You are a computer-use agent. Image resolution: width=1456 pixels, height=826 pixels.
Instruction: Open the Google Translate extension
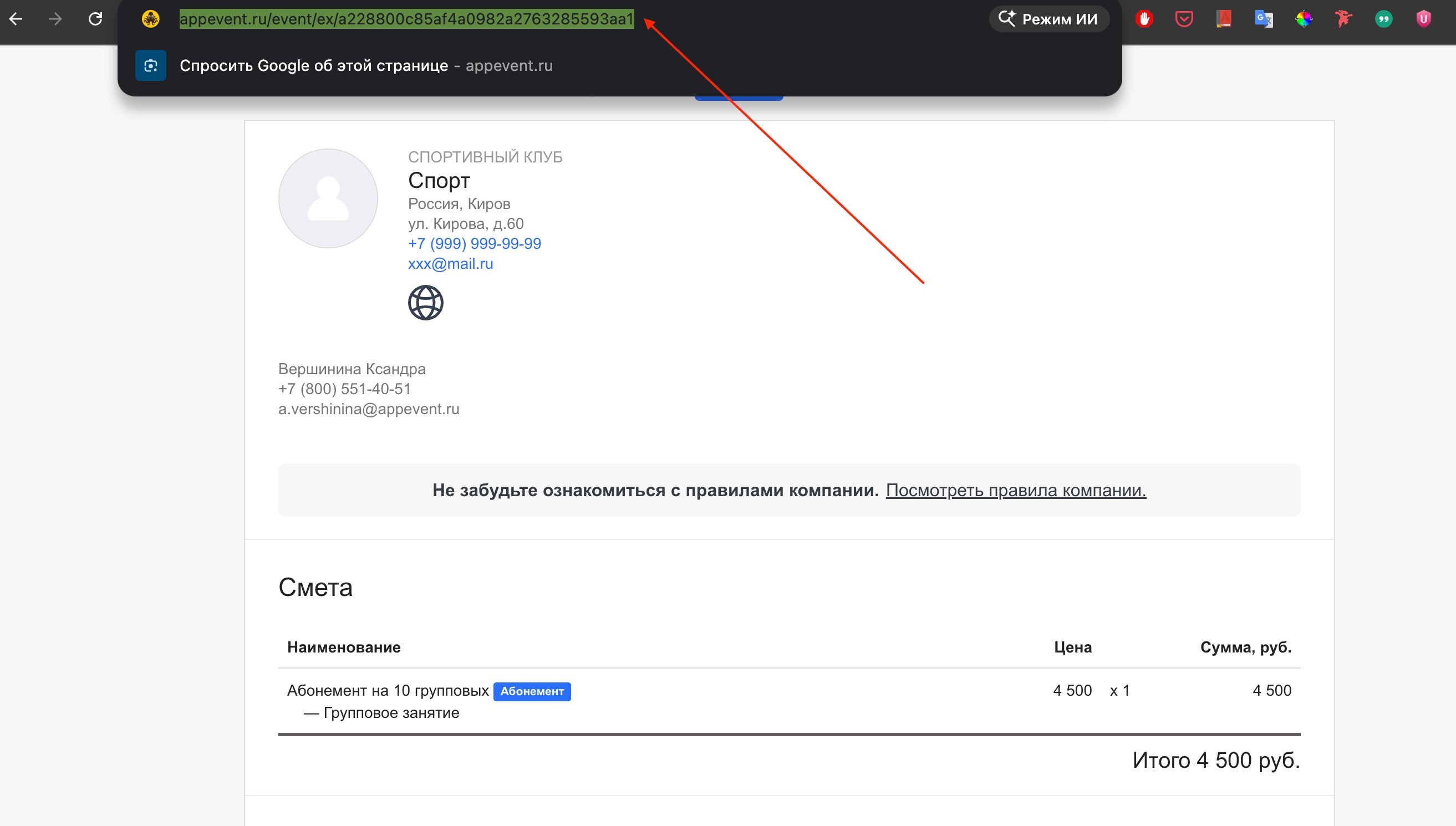click(1264, 19)
